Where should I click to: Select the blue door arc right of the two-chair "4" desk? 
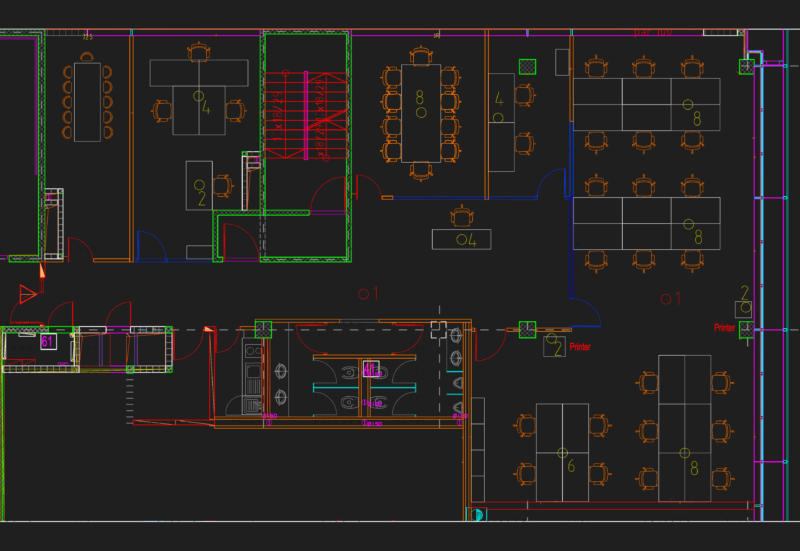pyautogui.click(x=553, y=183)
